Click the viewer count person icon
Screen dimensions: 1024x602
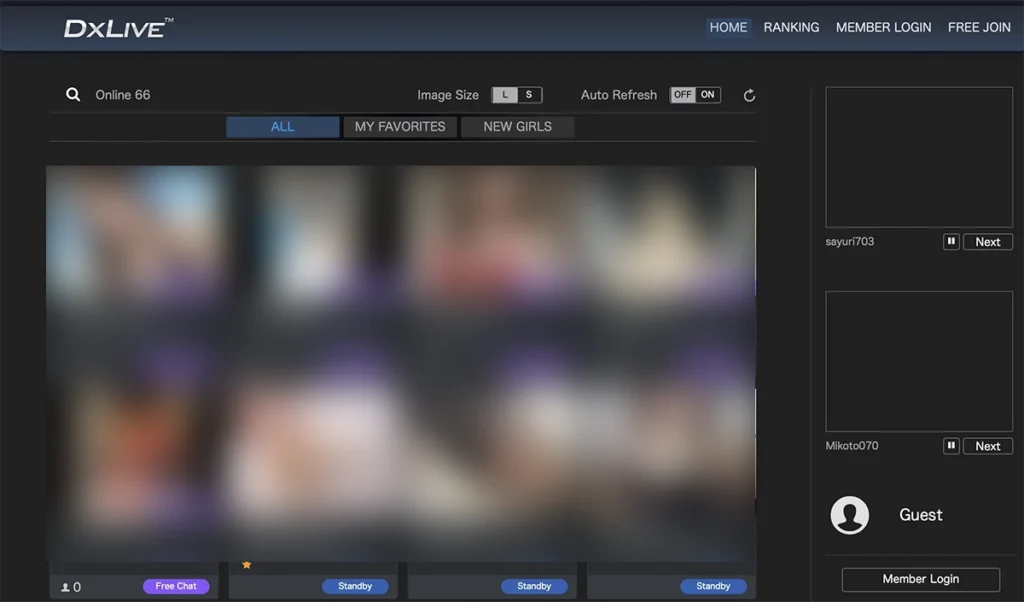(65, 587)
